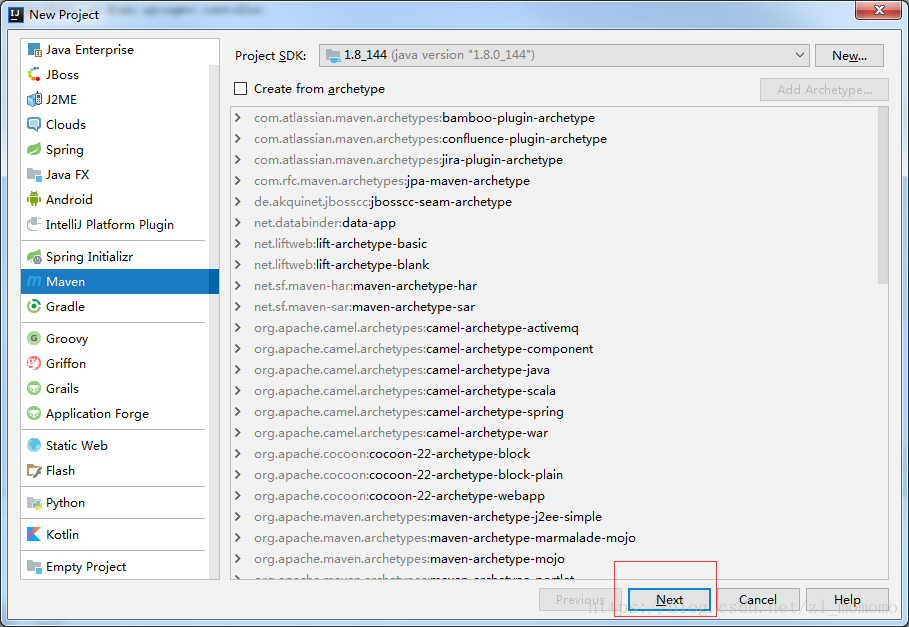Screen dimensions: 909x627
Task: Click the Empty Project folder icon
Action: coord(34,567)
